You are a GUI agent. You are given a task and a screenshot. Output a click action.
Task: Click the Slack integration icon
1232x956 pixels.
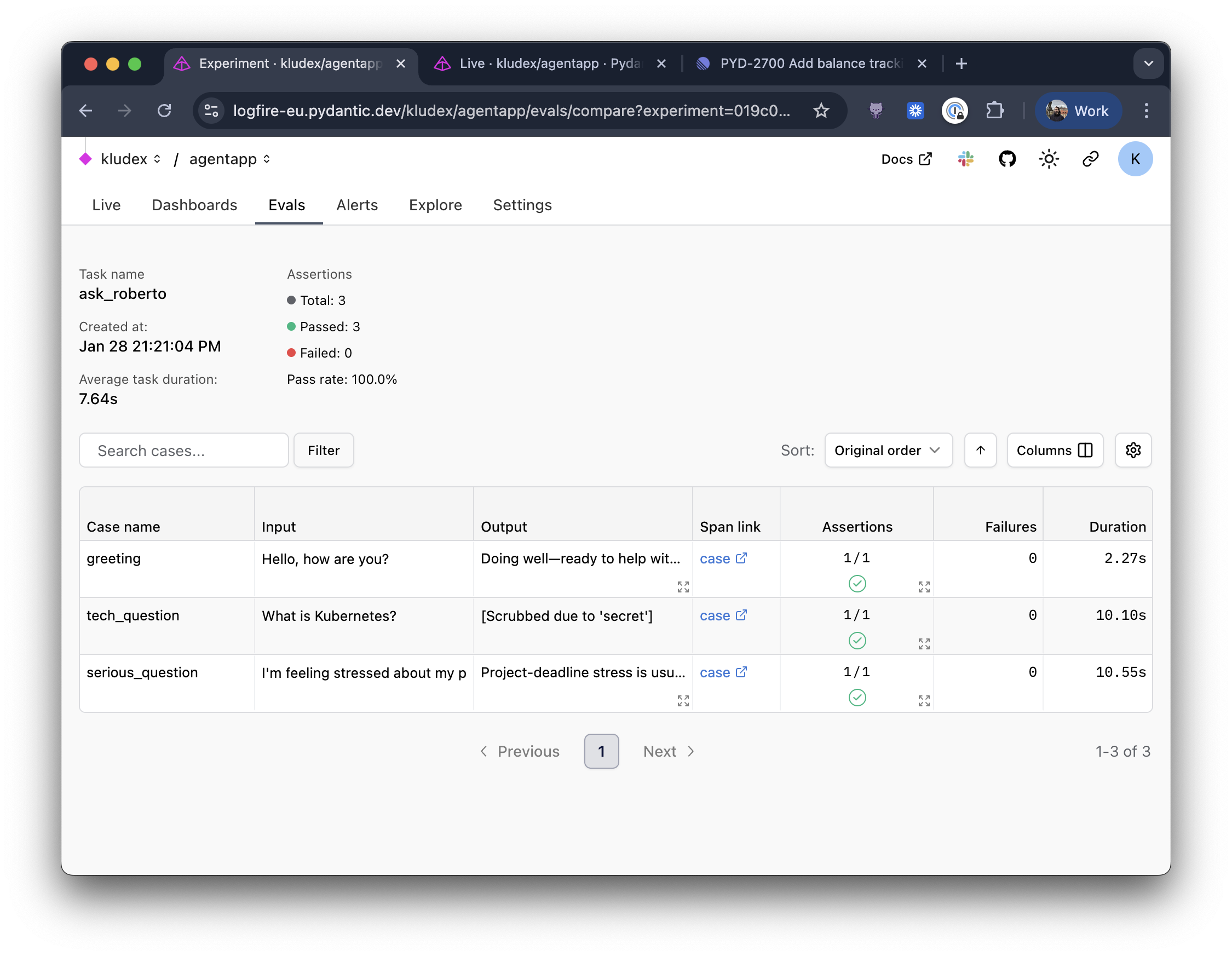coord(965,159)
